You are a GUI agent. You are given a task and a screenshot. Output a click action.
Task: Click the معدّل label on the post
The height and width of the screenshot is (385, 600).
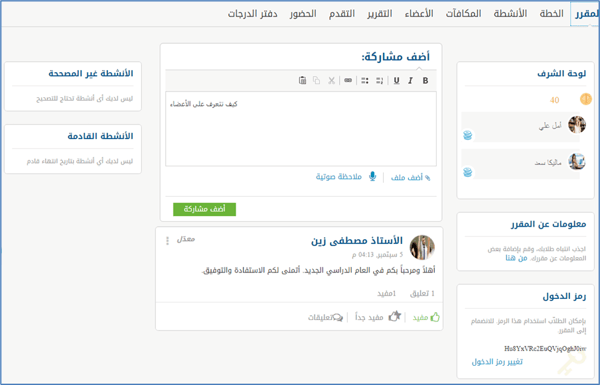point(186,239)
